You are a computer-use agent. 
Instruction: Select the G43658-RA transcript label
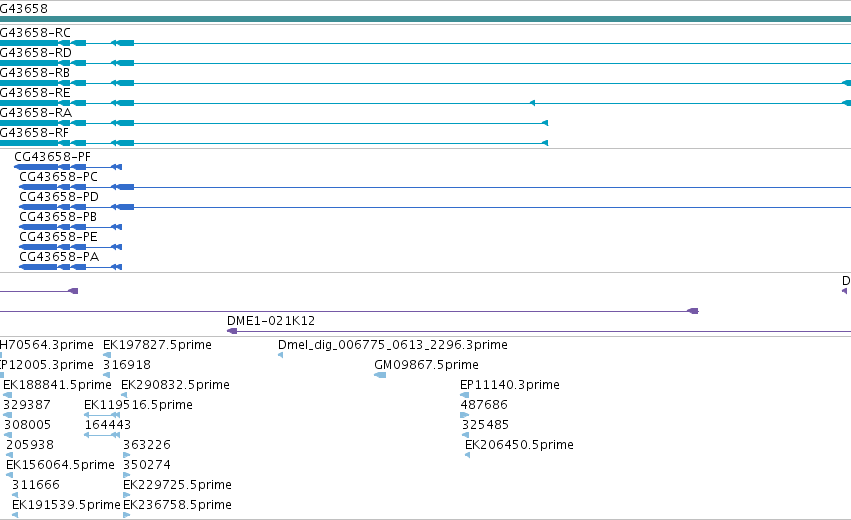36,113
